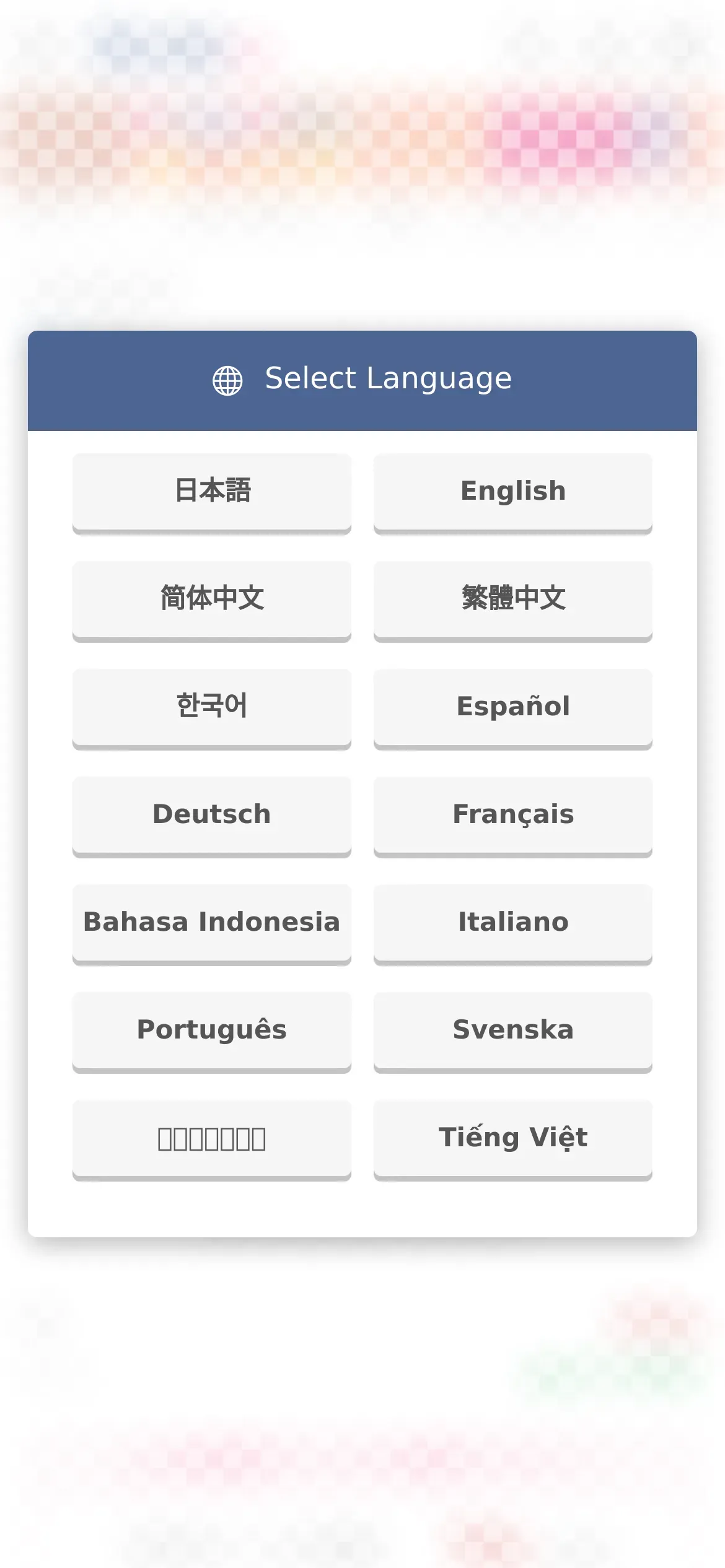Image resolution: width=725 pixels, height=1568 pixels.
Task: Choose 繁體中文 language option
Action: coord(513,601)
